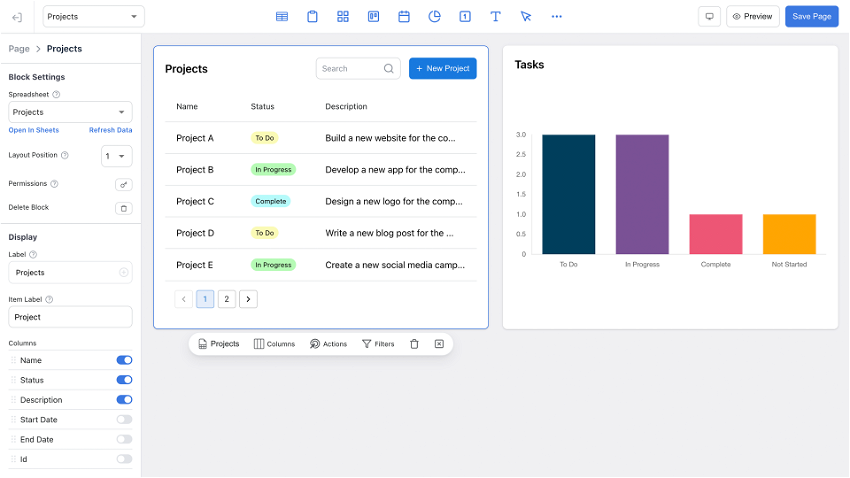
Task: Insert a pie chart block from toolbar
Action: [434, 17]
